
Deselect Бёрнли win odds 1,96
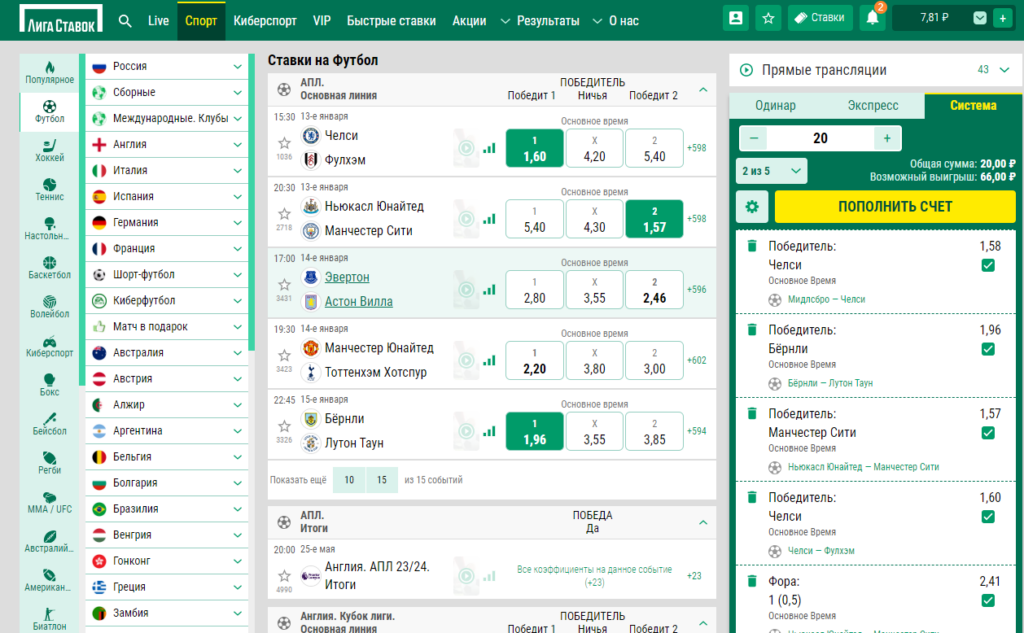tap(534, 431)
